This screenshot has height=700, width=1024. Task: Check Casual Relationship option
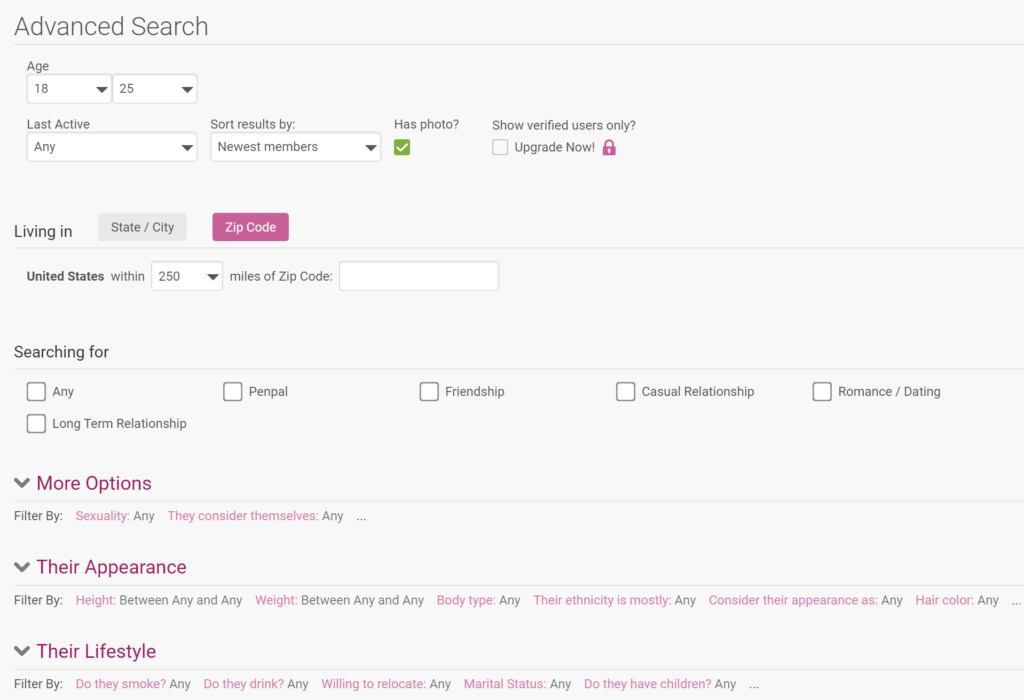(626, 392)
